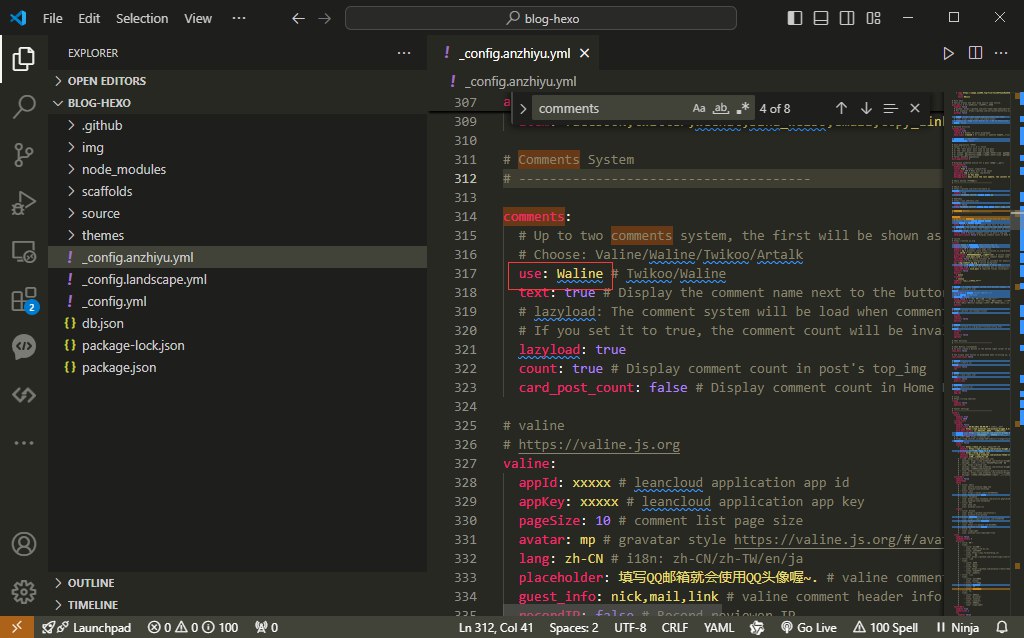Open Manage settings gear icon
This screenshot has width=1024, height=638.
point(23,591)
